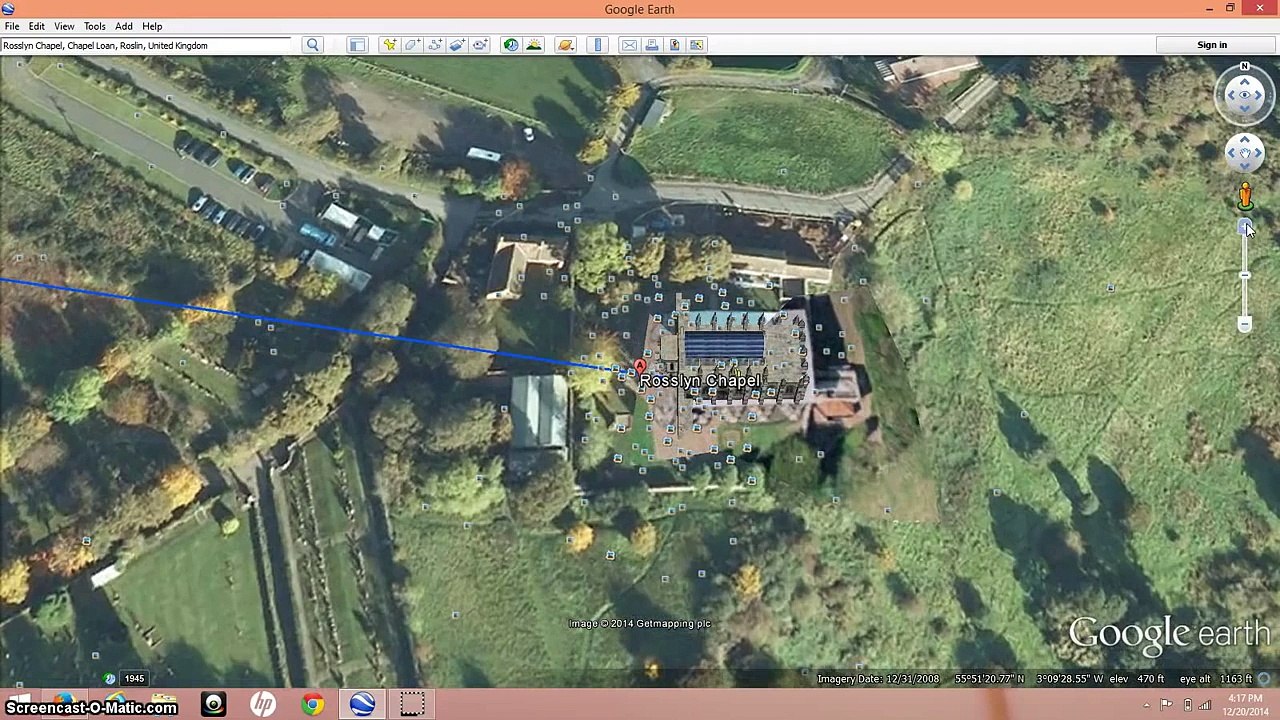Select the Add Image Overlay tool

458,45
